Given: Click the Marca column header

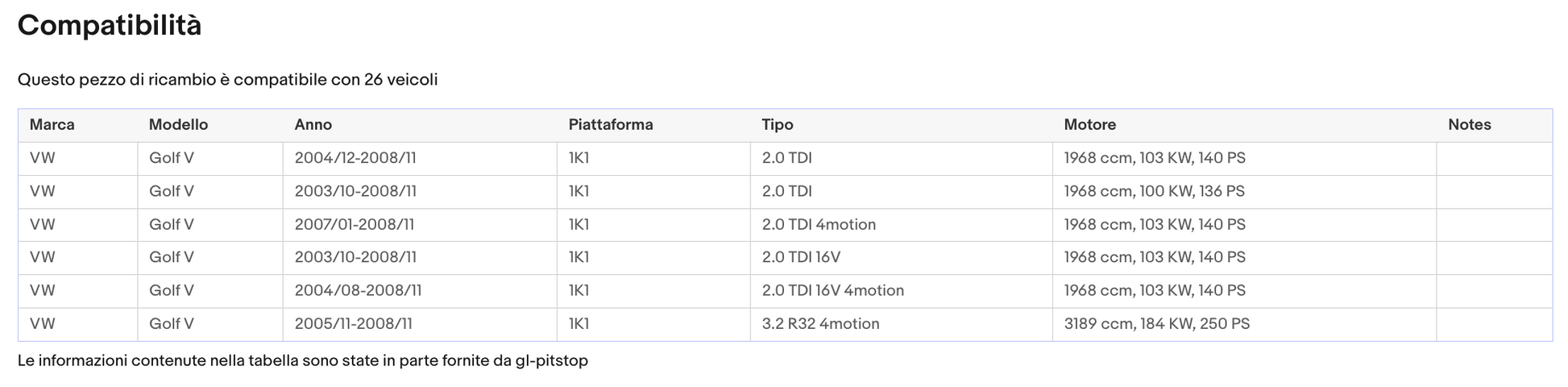Looking at the screenshot, I should point(52,125).
